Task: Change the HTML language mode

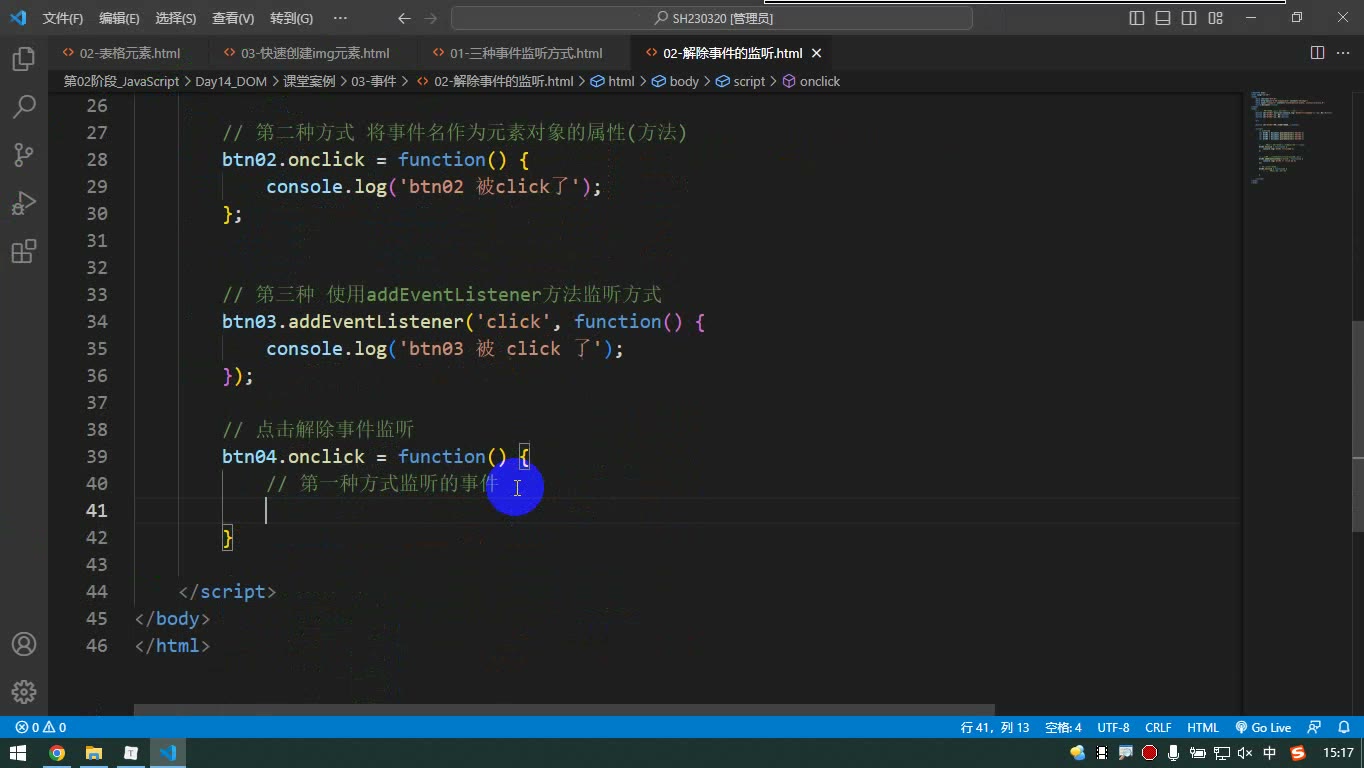Action: (1203, 728)
